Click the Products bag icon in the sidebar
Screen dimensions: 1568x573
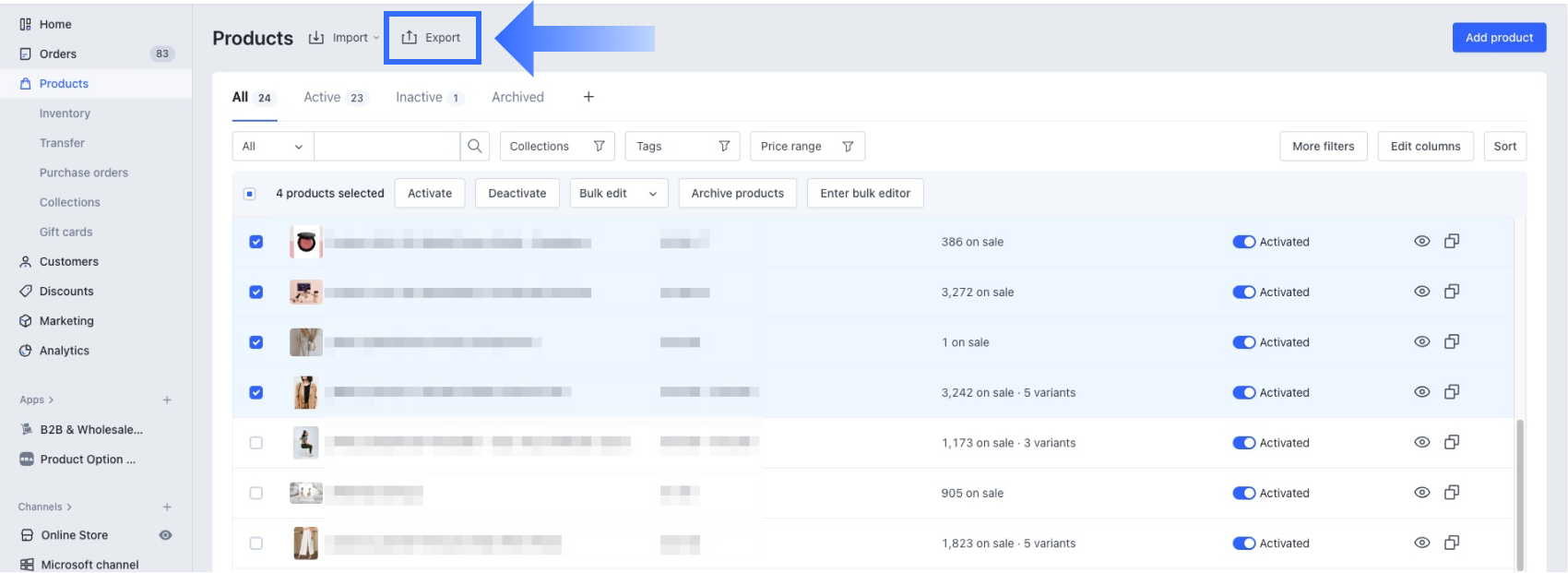(x=26, y=83)
